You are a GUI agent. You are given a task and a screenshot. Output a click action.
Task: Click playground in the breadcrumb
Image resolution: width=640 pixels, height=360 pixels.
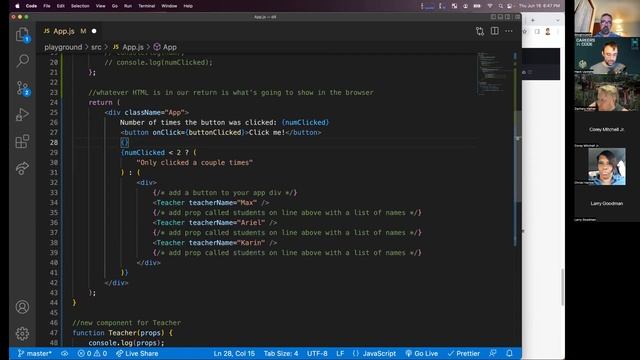63,47
